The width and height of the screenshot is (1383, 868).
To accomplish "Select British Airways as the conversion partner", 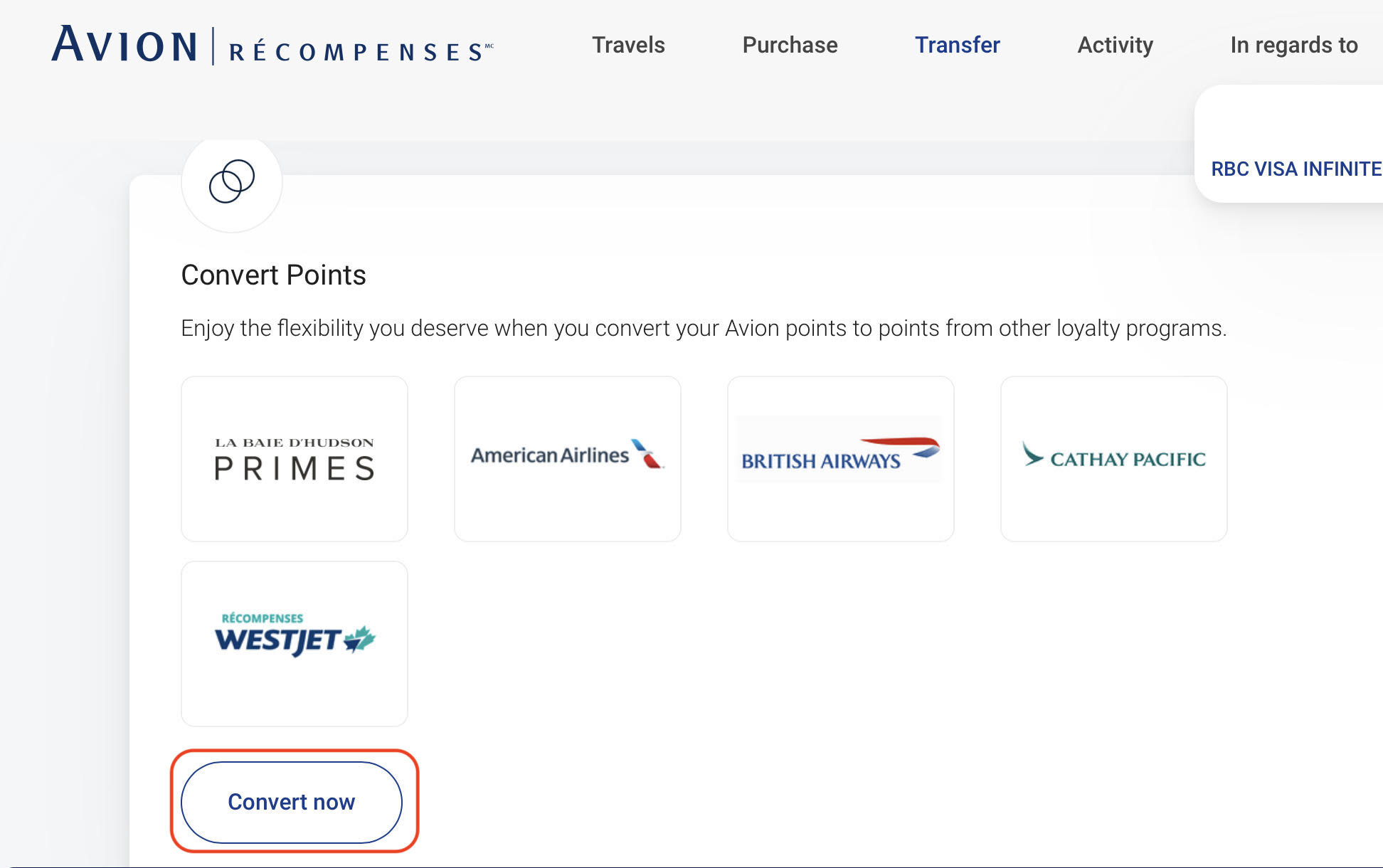I will [x=840, y=457].
